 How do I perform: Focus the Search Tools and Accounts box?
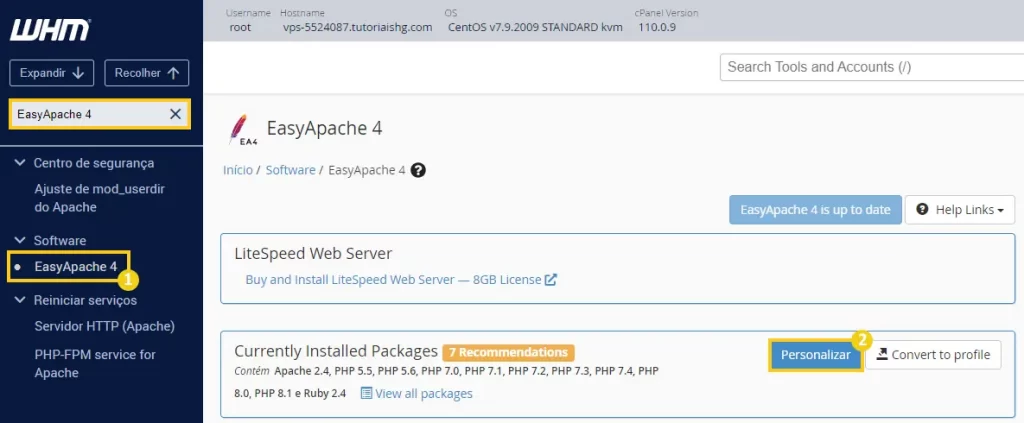coord(872,67)
